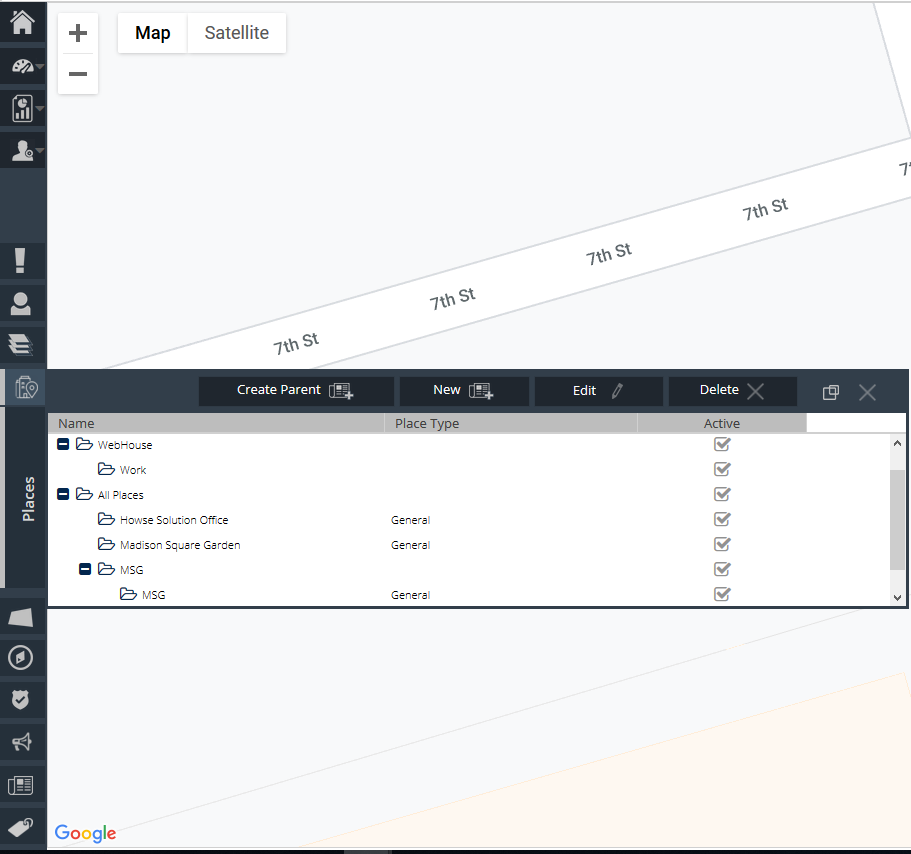Sort by Name column header
911x854 pixels.
(x=216, y=424)
